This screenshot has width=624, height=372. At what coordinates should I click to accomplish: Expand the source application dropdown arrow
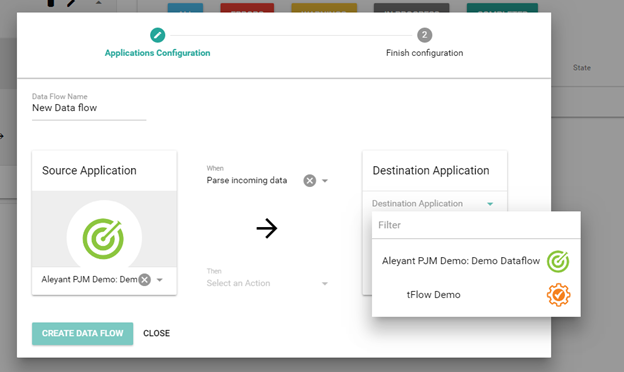coord(160,280)
